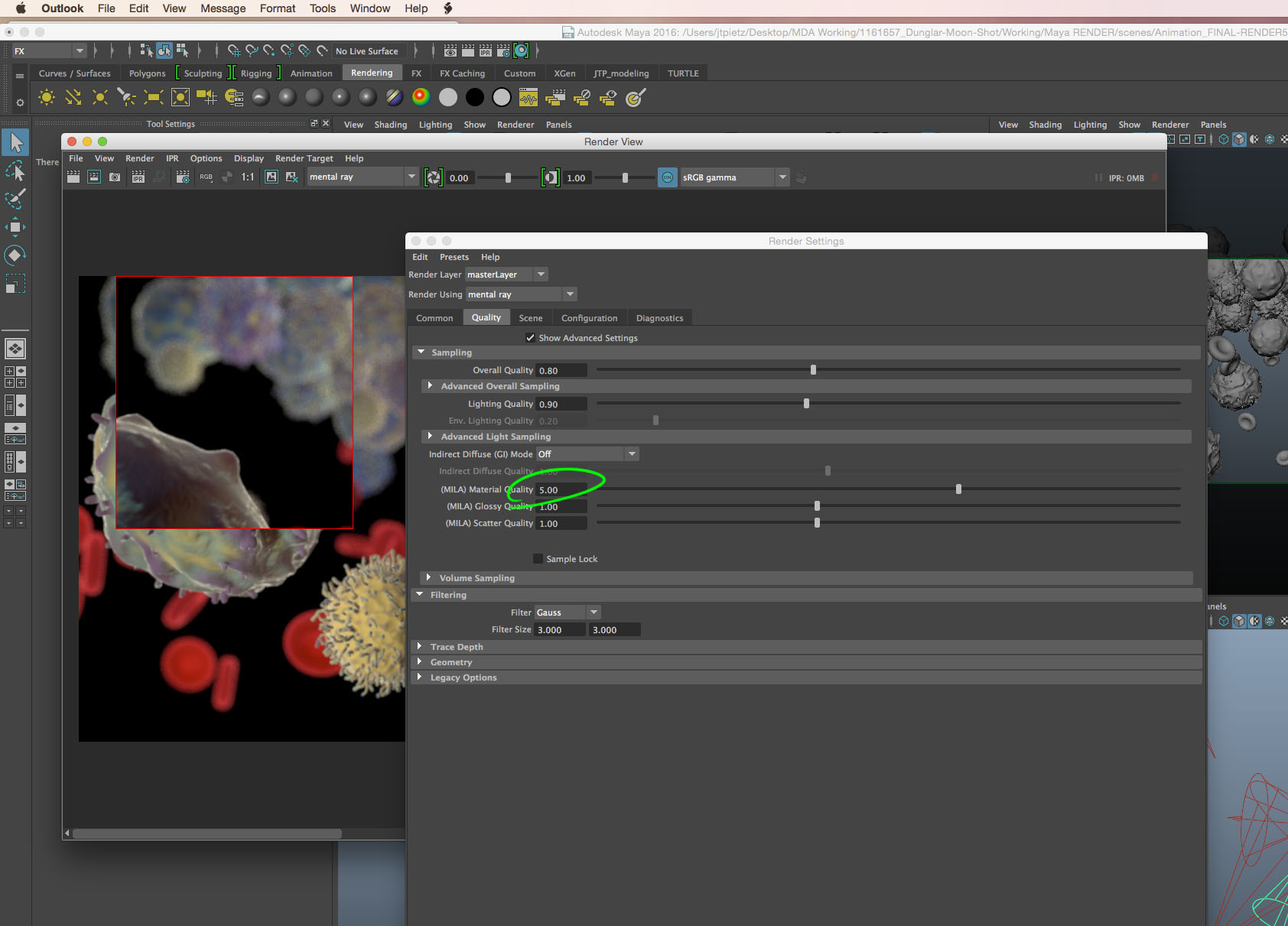The image size is (1288, 926).
Task: Open the Indirect Diffuse (GI) Mode dropdown
Action: pos(632,453)
